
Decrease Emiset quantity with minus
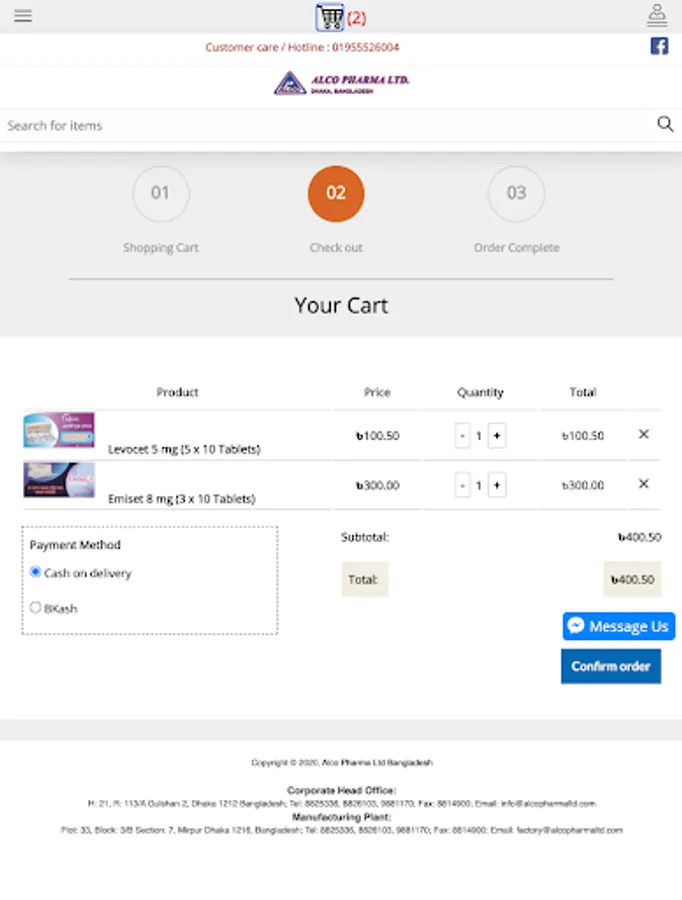click(x=462, y=486)
